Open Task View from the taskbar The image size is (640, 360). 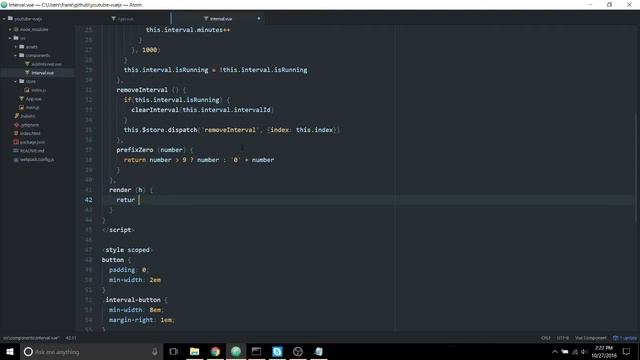[x=173, y=351]
